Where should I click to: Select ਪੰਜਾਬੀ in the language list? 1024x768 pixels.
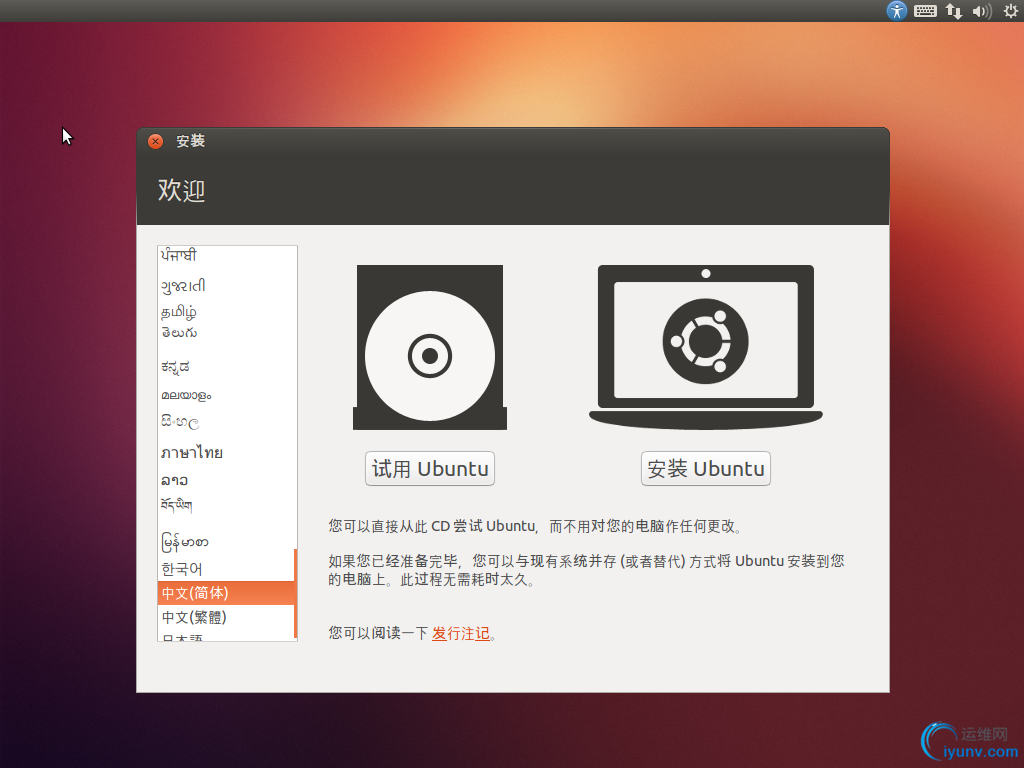click(x=226, y=255)
